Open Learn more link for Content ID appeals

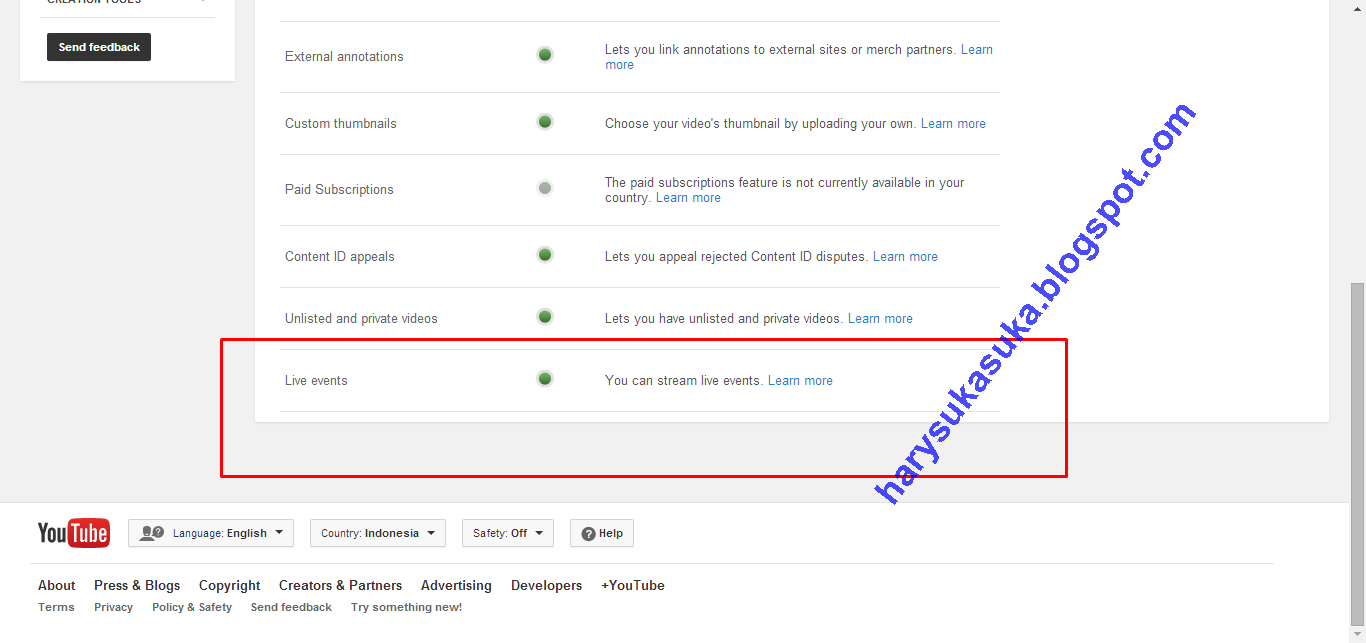click(905, 256)
